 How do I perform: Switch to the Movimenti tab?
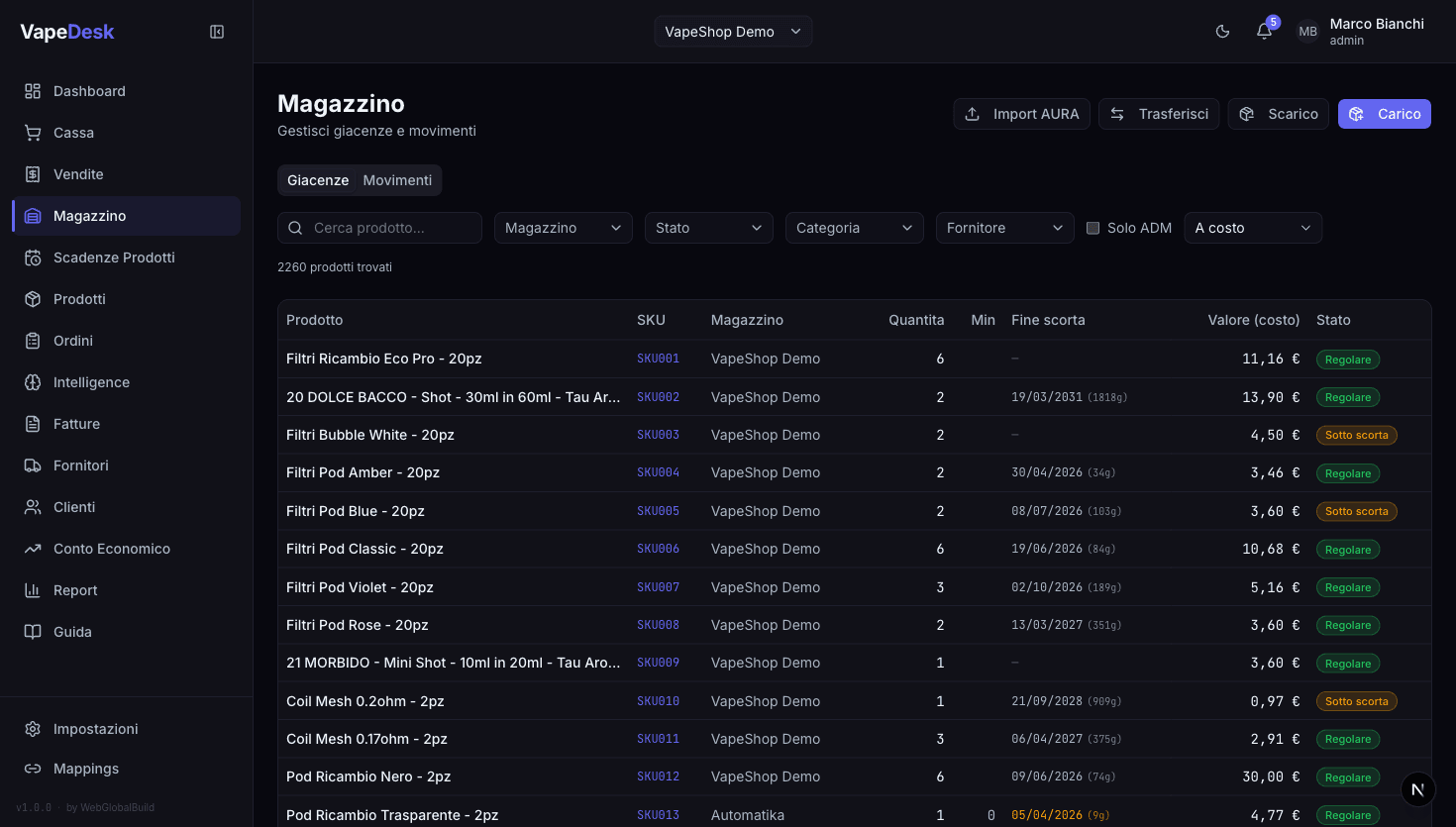pyautogui.click(x=397, y=180)
